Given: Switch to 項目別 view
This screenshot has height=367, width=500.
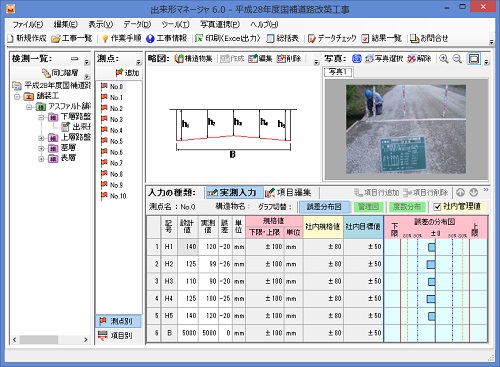Looking at the screenshot, I should tap(118, 335).
